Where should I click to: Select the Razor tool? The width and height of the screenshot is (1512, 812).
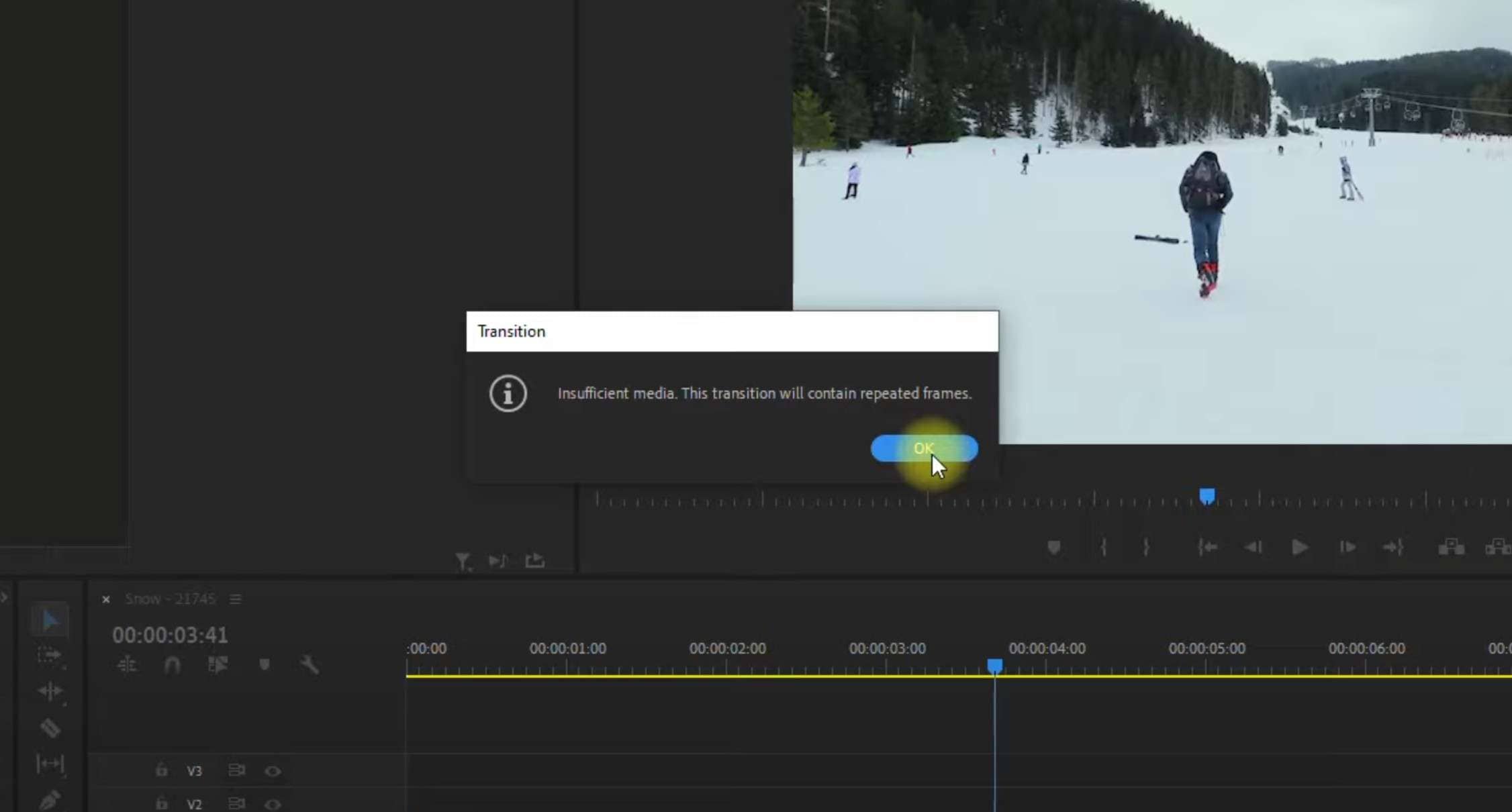point(50,727)
